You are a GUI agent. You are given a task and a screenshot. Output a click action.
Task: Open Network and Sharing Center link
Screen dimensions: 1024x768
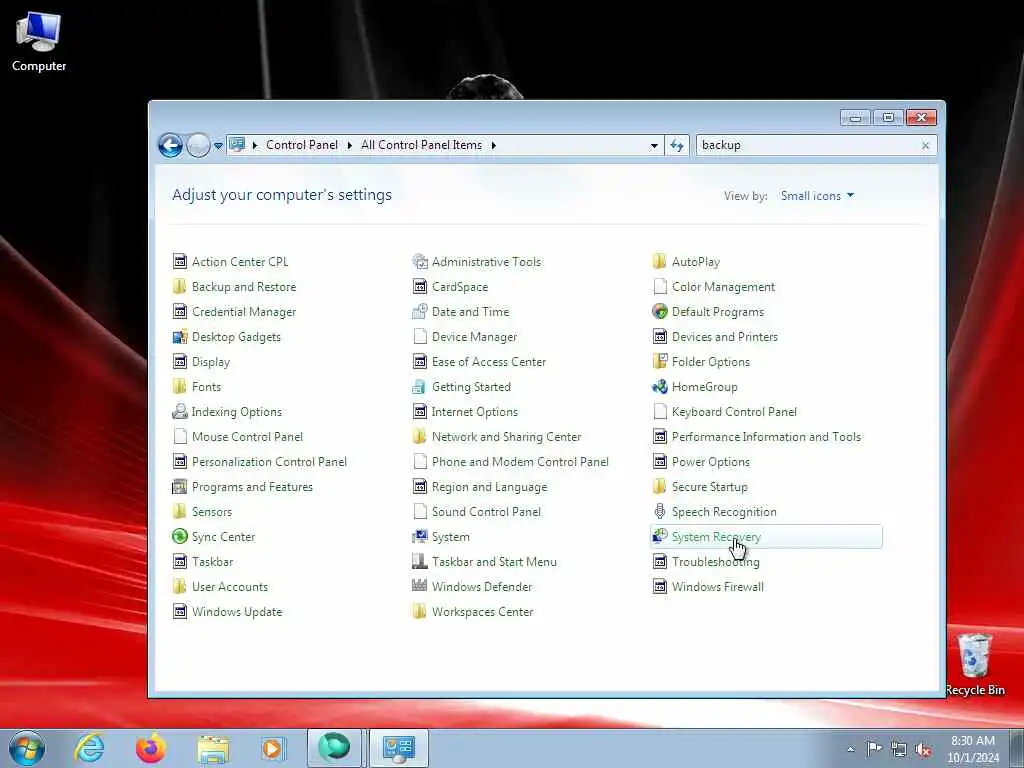506,437
